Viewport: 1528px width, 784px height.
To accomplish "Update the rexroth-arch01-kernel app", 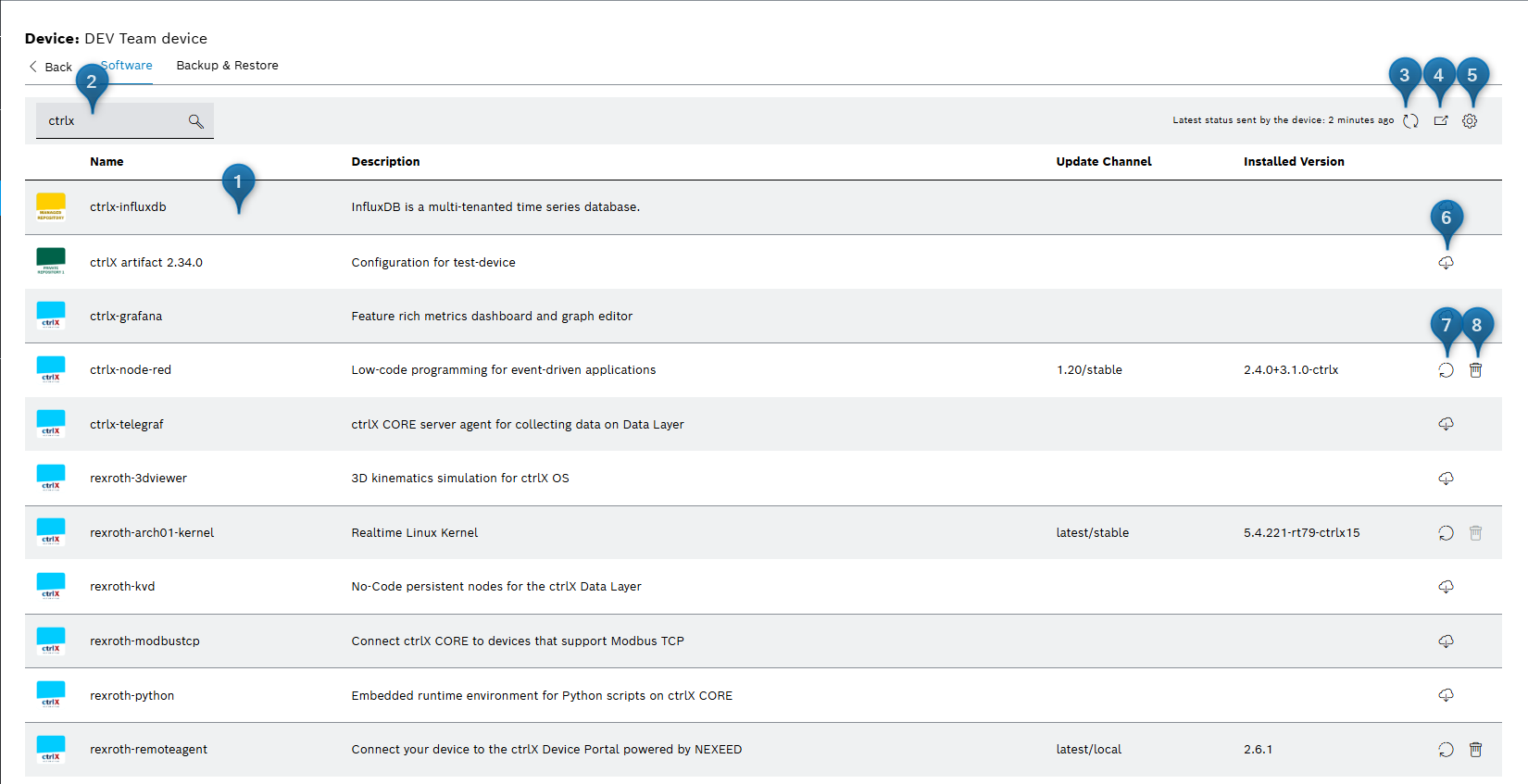I will click(1446, 533).
